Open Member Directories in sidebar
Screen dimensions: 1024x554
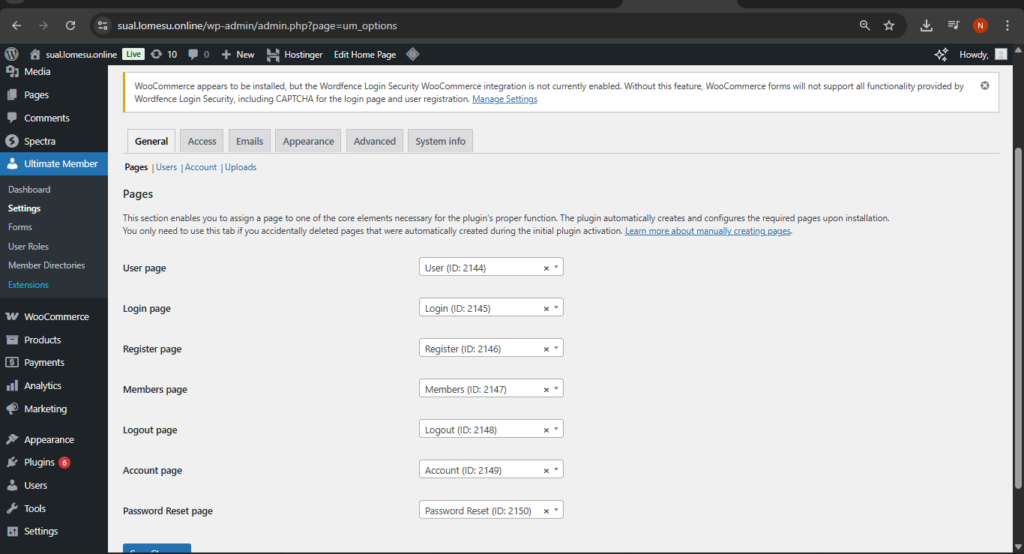coord(46,265)
